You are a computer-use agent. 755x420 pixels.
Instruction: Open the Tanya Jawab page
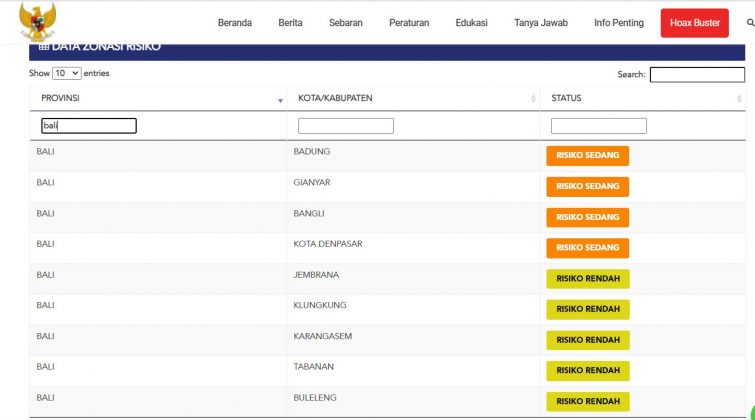(540, 23)
